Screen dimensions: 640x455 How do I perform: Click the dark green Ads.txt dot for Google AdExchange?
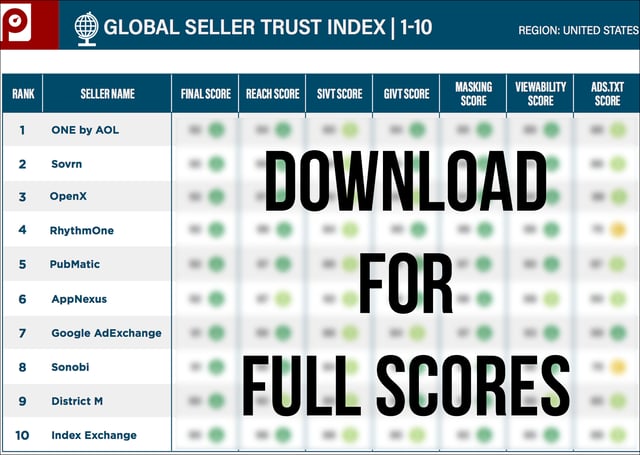pyautogui.click(x=618, y=333)
